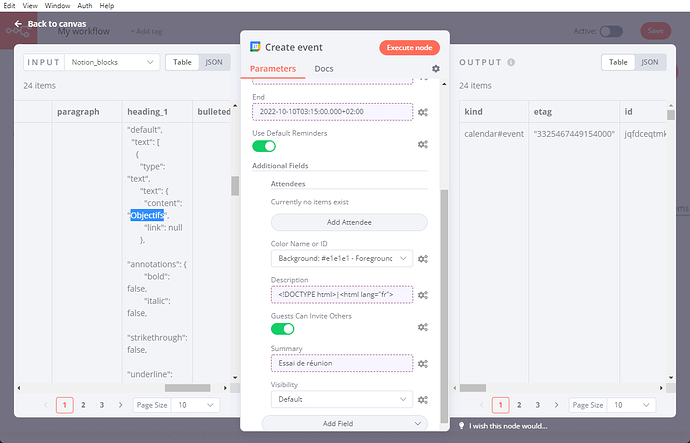This screenshot has height=443, width=690.
Task: Click the Summary field Essai de réunion
Action: 342,363
